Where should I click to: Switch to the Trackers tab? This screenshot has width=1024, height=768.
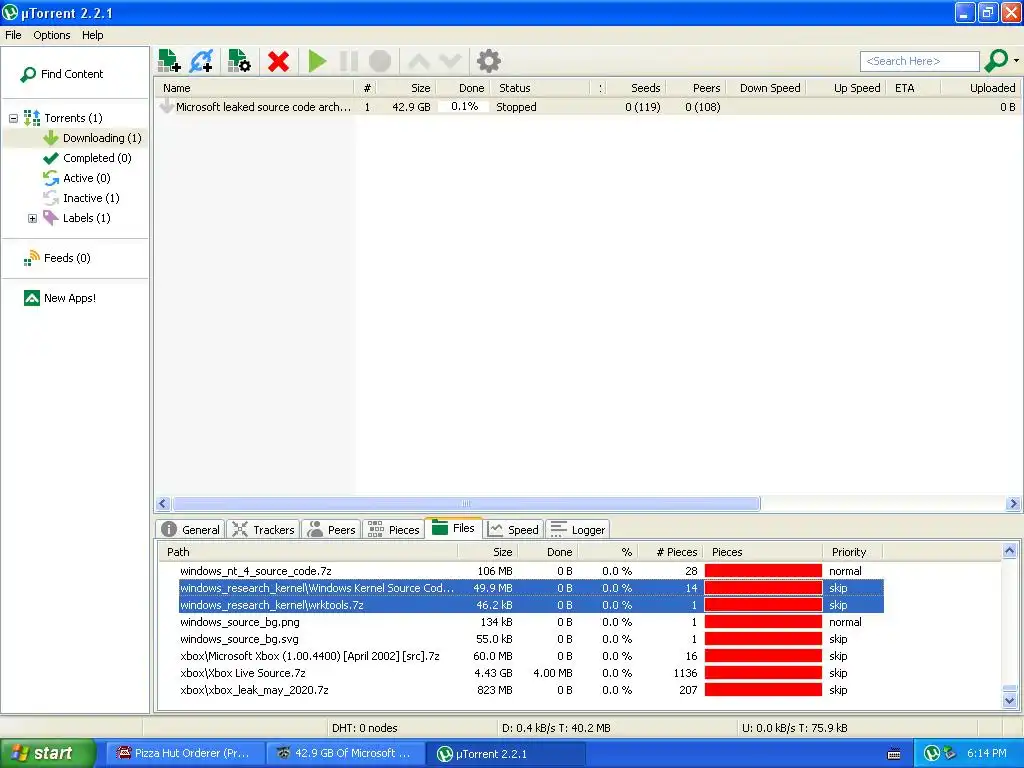click(264, 530)
